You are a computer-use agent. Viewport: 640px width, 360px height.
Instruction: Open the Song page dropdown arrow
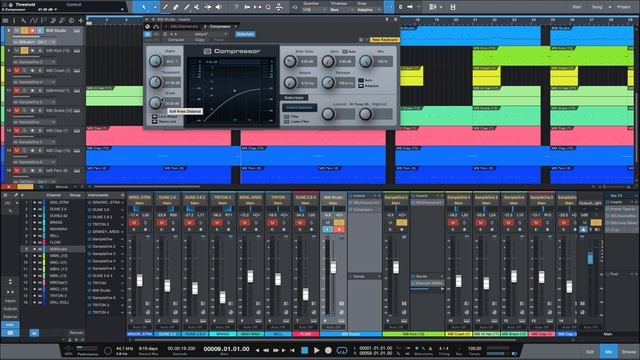coord(610,7)
